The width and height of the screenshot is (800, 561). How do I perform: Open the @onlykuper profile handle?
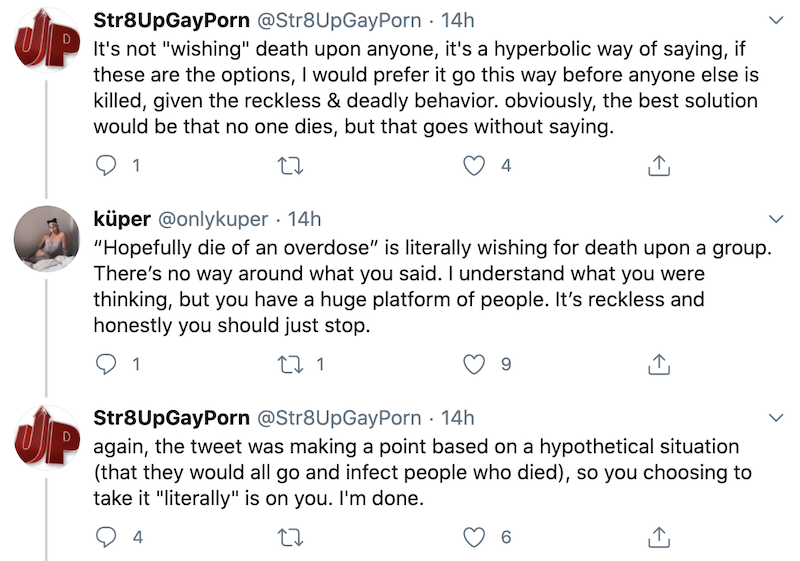coord(211,219)
